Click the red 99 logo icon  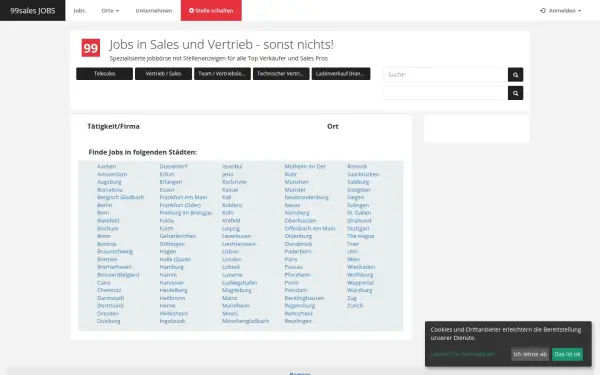(x=91, y=48)
